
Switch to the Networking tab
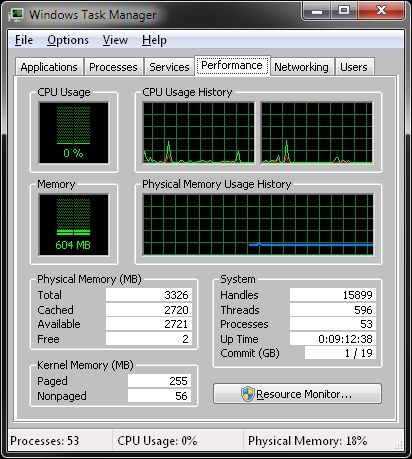[301, 67]
